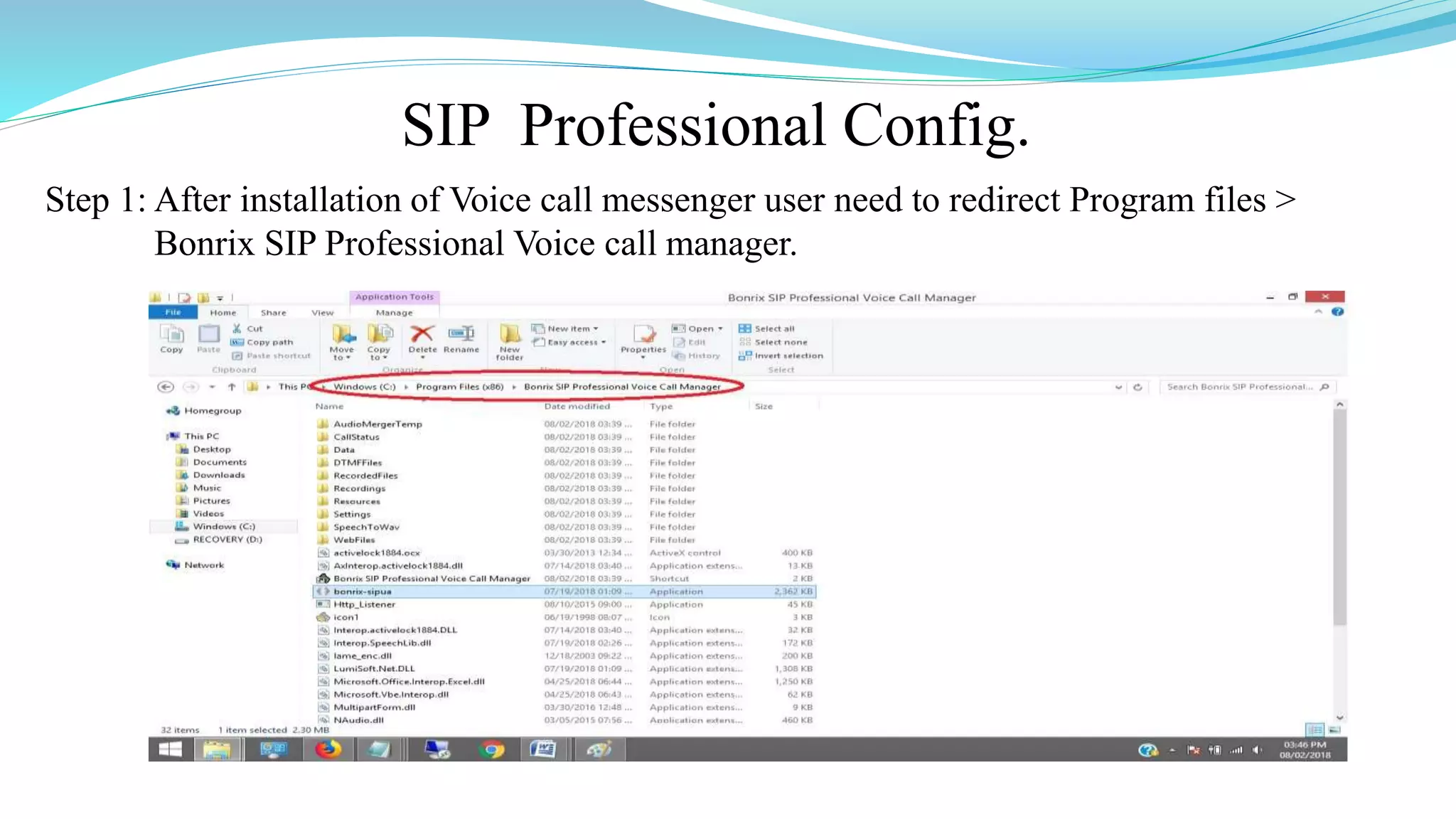Click the Copy icon in Clipboard group

click(171, 338)
